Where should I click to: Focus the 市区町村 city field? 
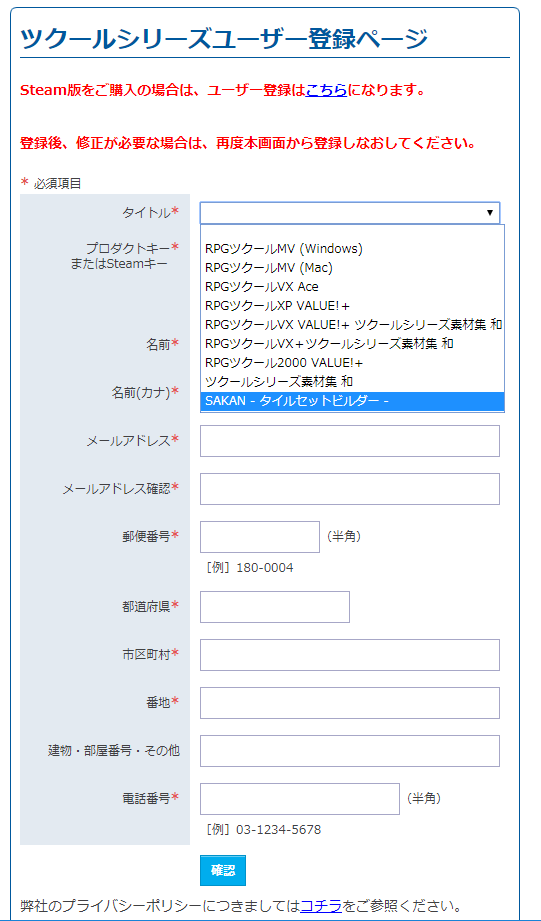[350, 655]
